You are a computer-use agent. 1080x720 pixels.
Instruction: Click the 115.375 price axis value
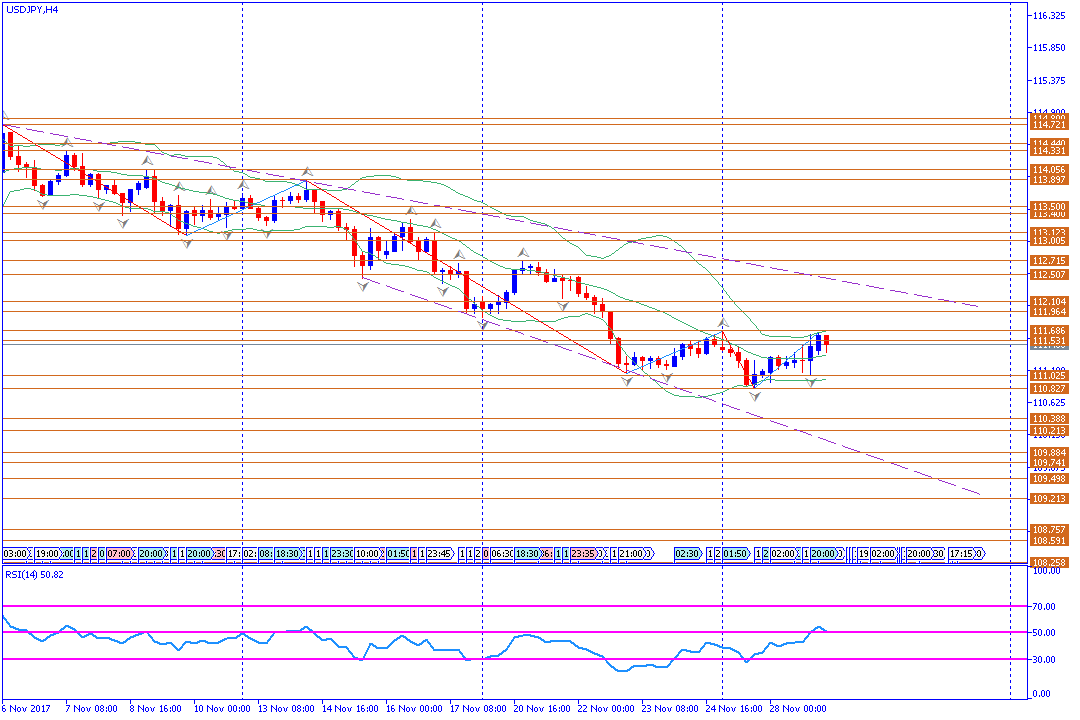pyautogui.click(x=1049, y=81)
